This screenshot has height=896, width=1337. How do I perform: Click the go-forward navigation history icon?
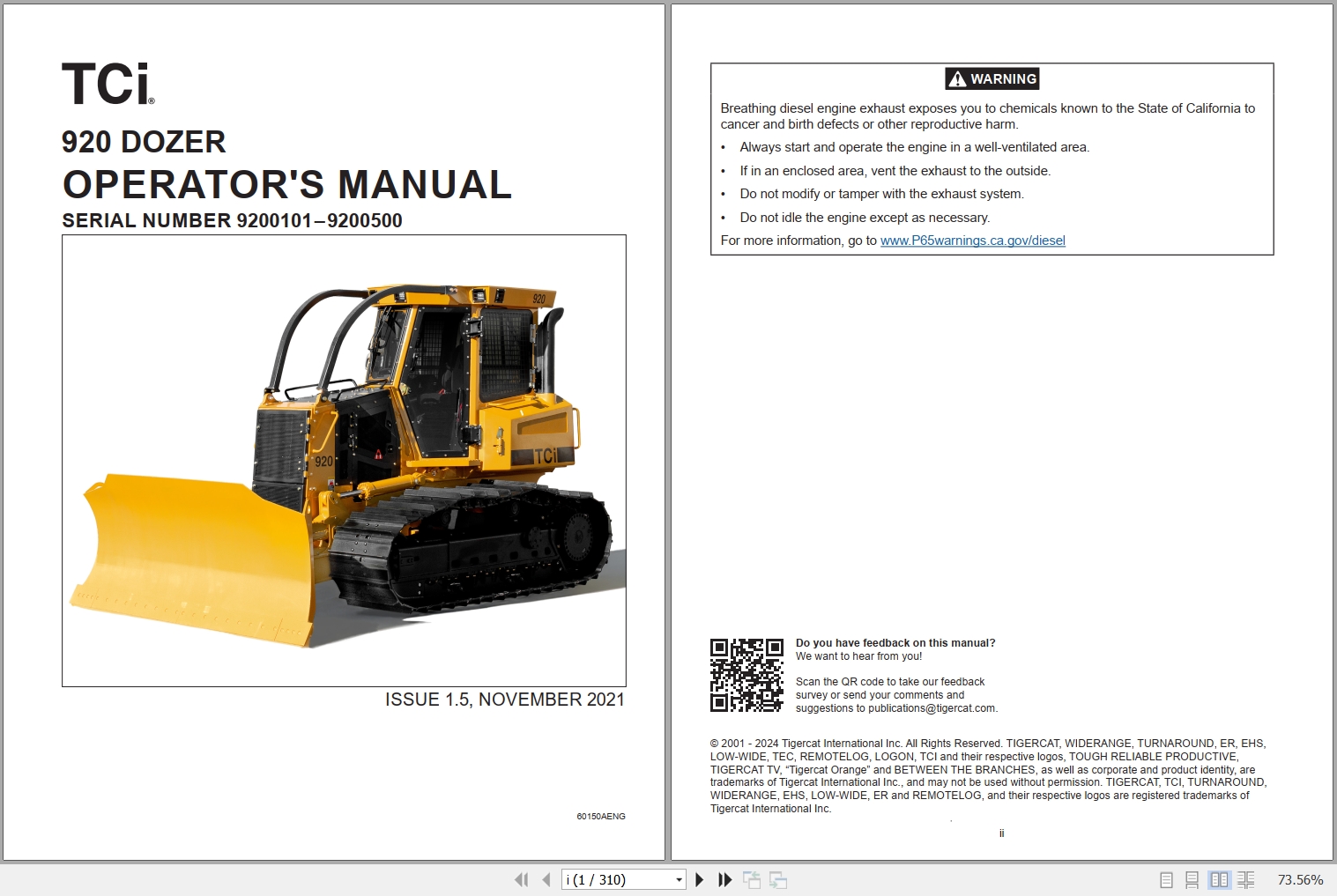click(x=779, y=879)
